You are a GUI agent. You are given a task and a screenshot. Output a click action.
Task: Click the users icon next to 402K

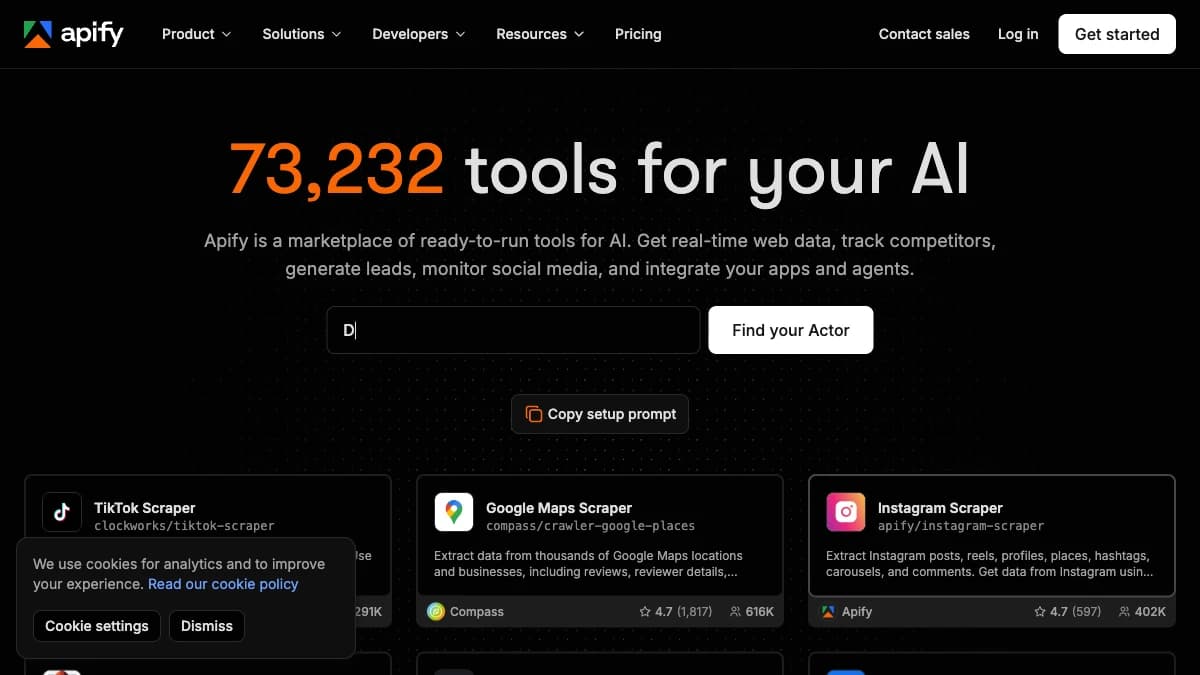pos(1125,611)
